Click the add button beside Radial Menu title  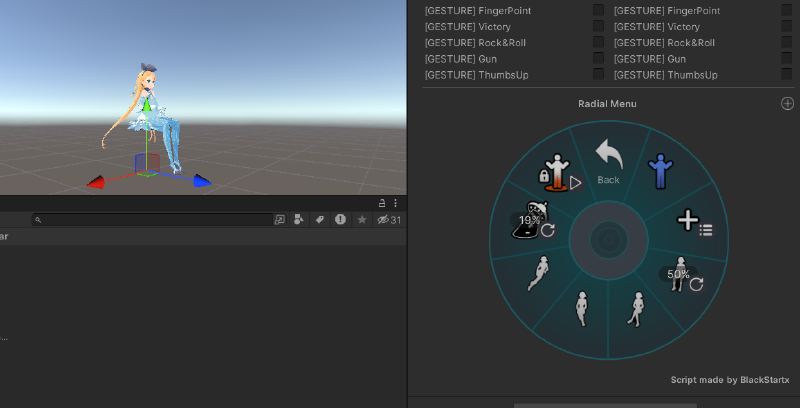click(x=787, y=104)
